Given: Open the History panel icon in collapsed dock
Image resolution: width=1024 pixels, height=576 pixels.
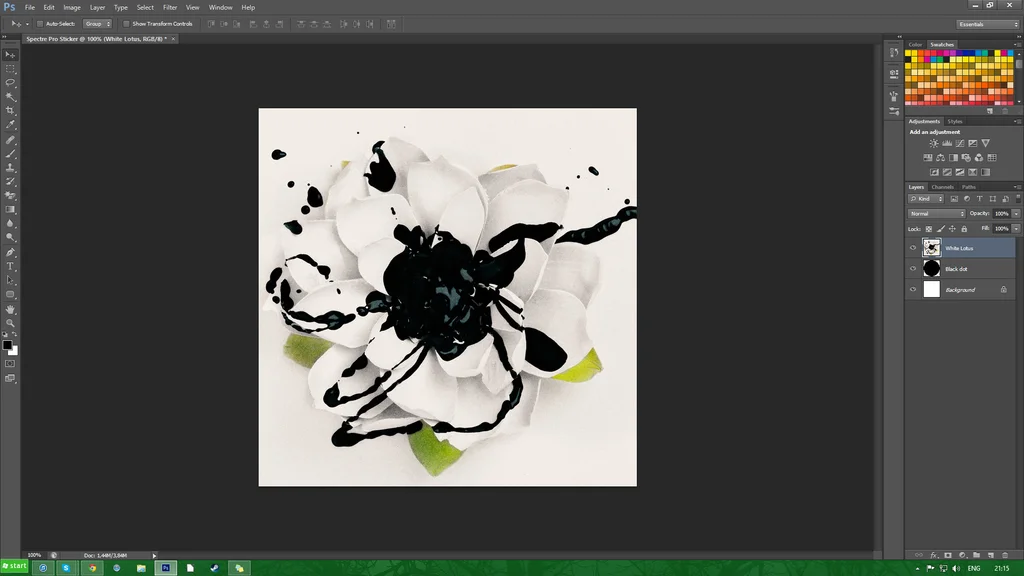Looking at the screenshot, I should coord(894,53).
